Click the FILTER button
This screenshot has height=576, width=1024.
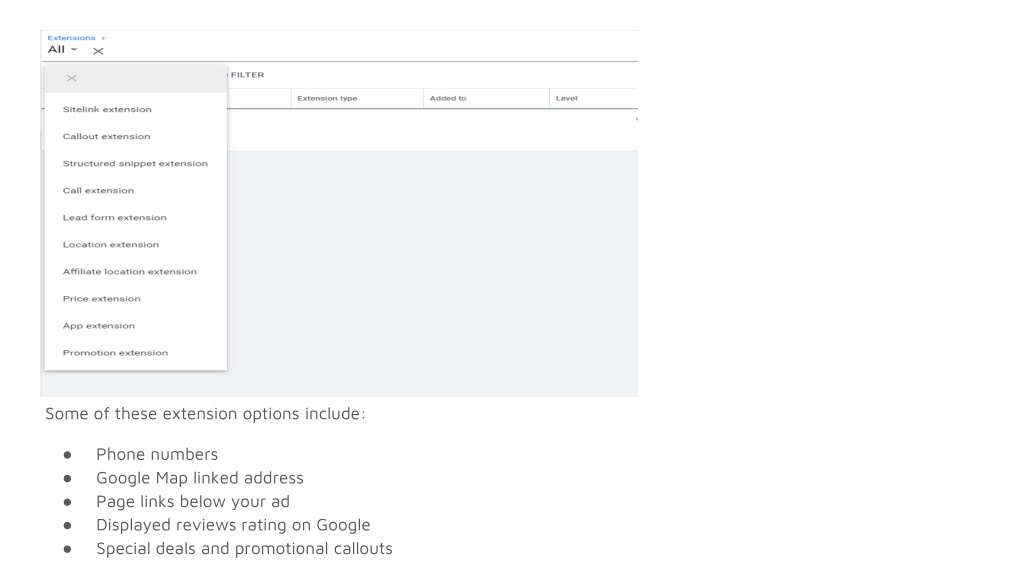247,75
